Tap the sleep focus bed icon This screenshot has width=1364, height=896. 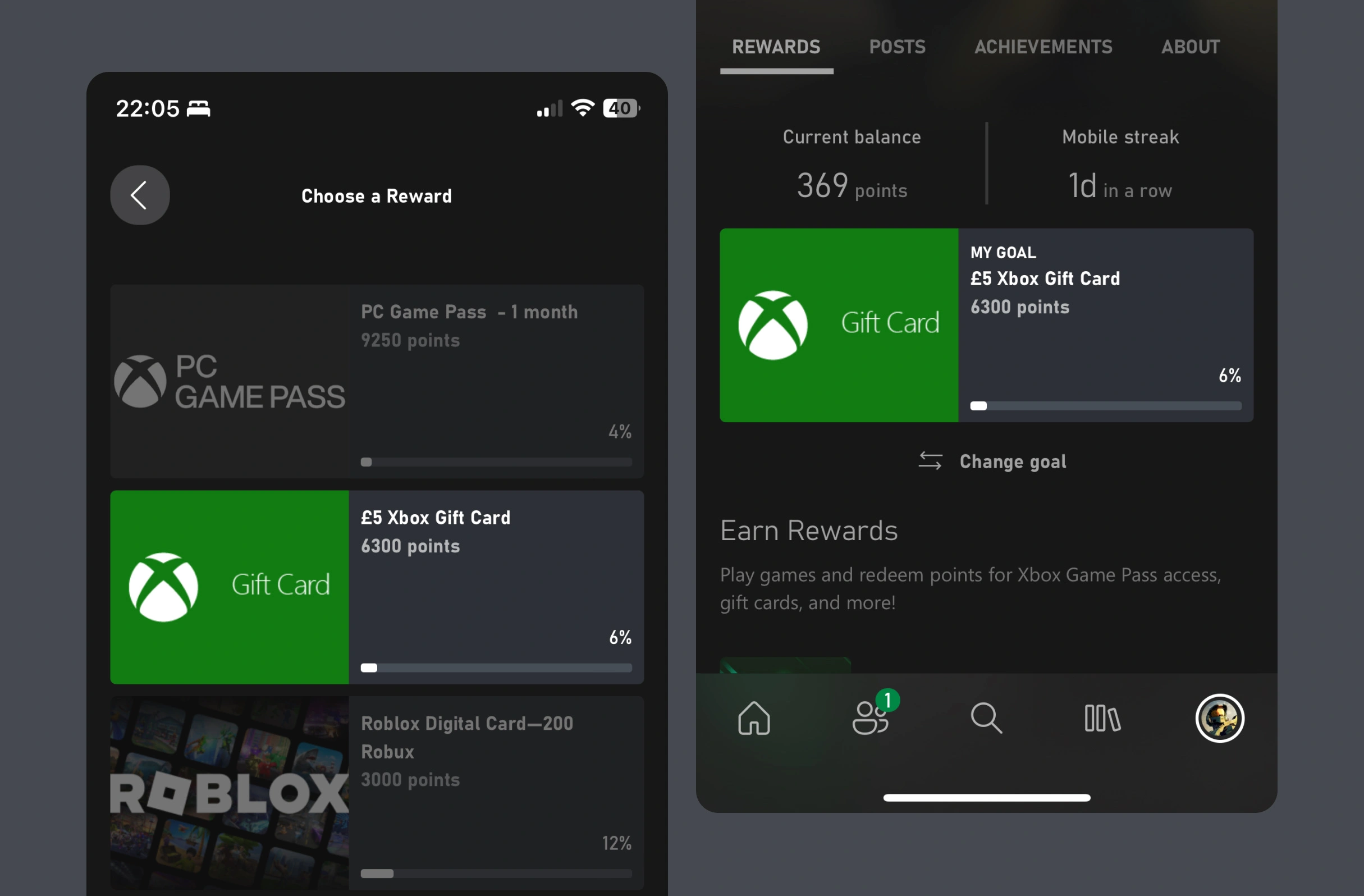pos(199,108)
